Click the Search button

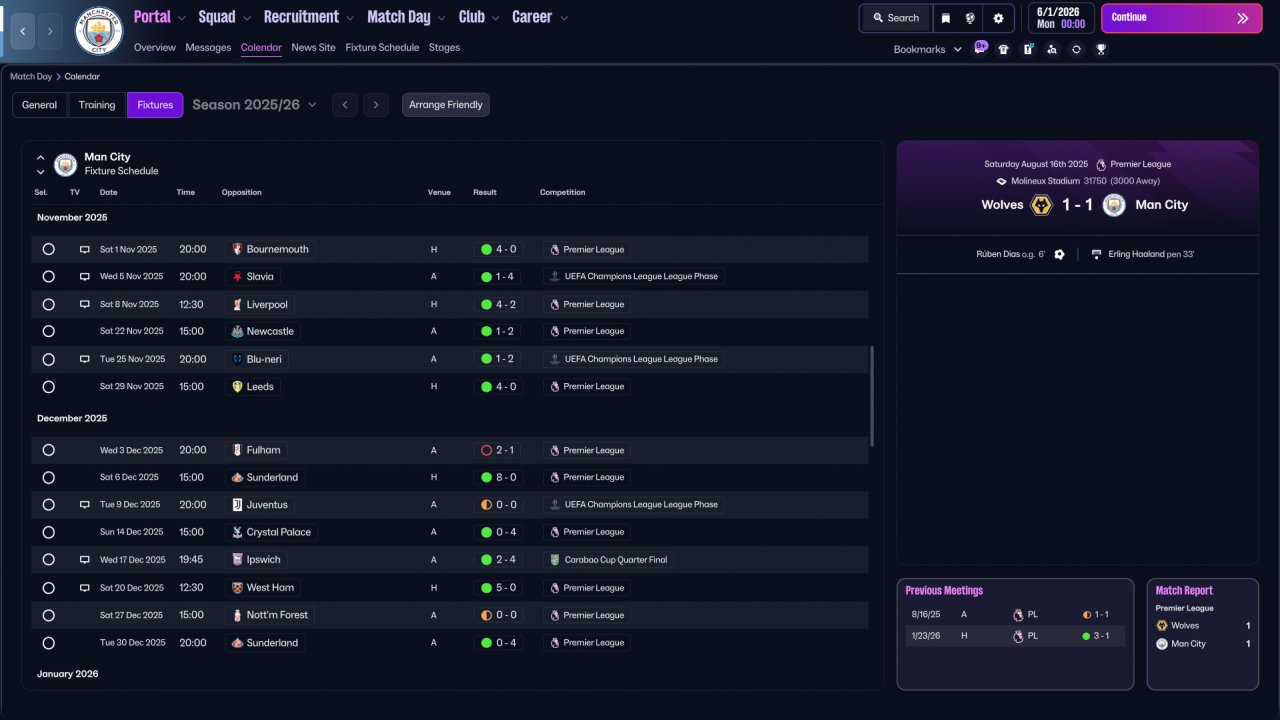click(896, 18)
